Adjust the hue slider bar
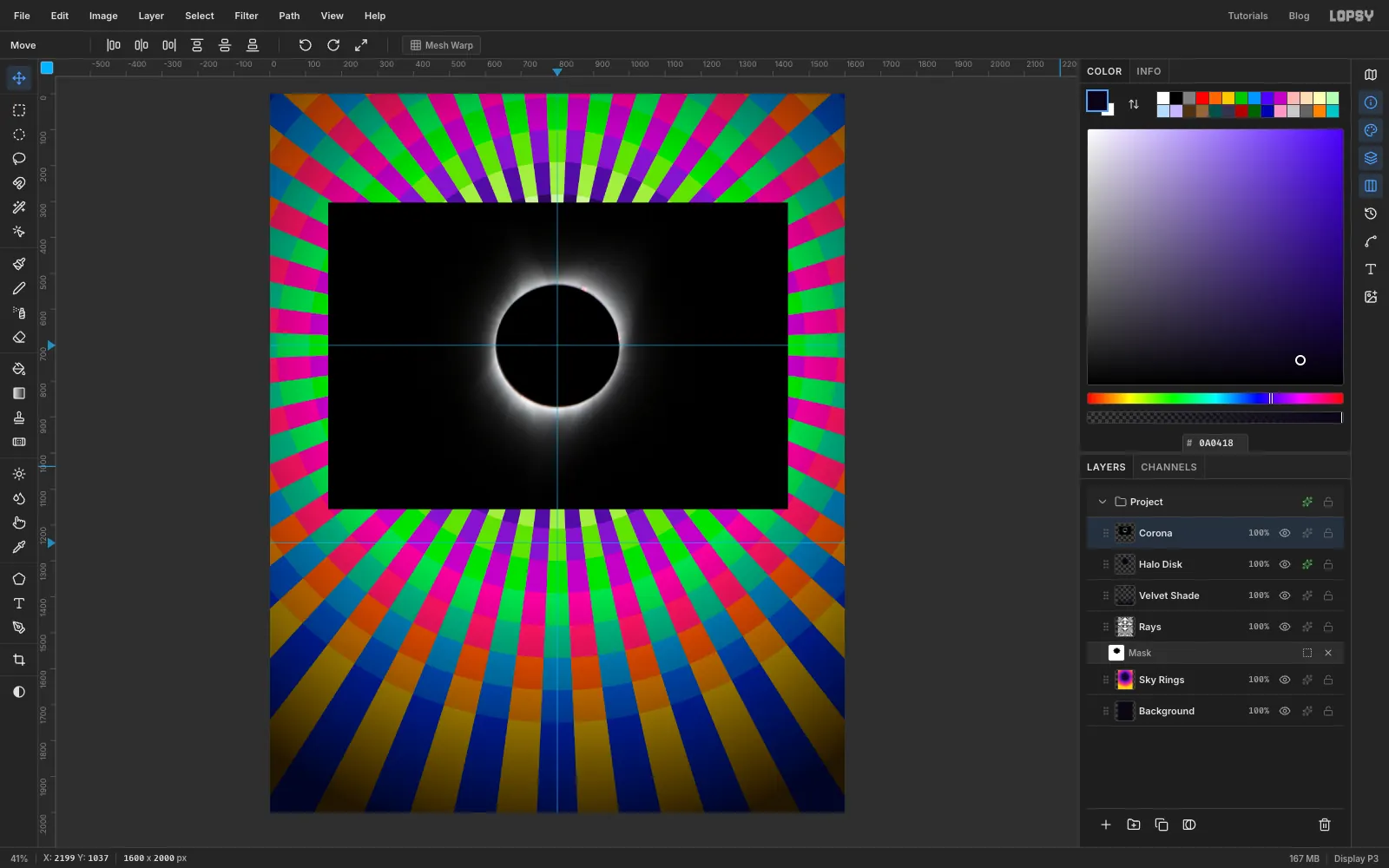 (x=1215, y=398)
